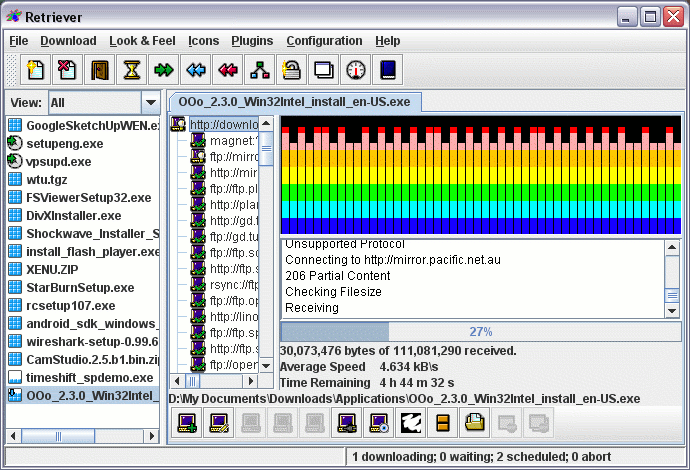The height and width of the screenshot is (470, 690).
Task: Click the open padlock icon in toolbar
Action: pos(291,70)
